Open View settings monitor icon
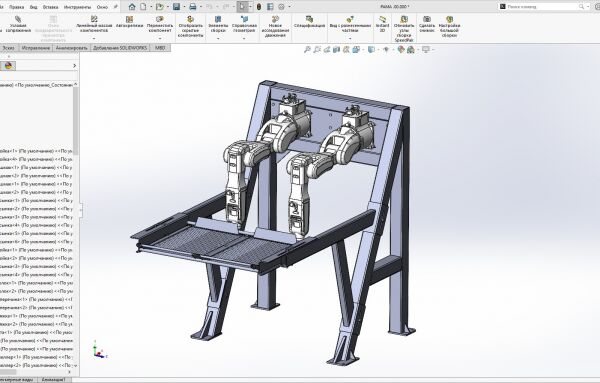This screenshot has width=600, height=383. [x=426, y=49]
